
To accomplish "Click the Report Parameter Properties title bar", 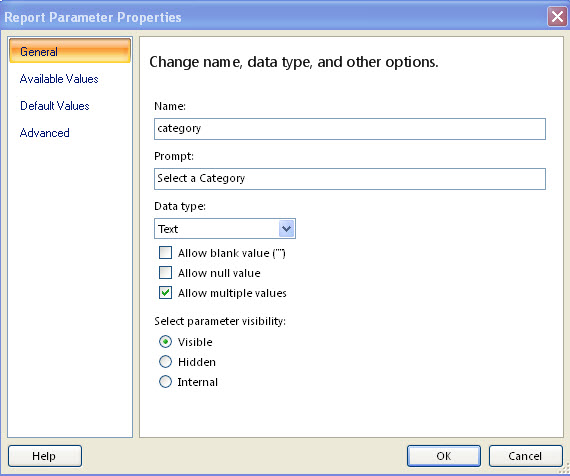I will (273, 17).
